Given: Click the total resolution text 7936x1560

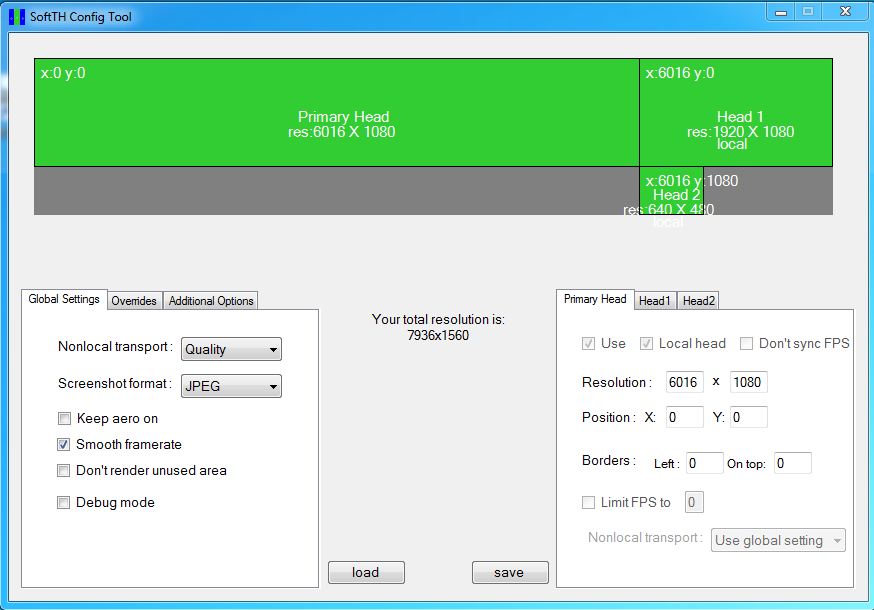Looking at the screenshot, I should click(x=438, y=336).
